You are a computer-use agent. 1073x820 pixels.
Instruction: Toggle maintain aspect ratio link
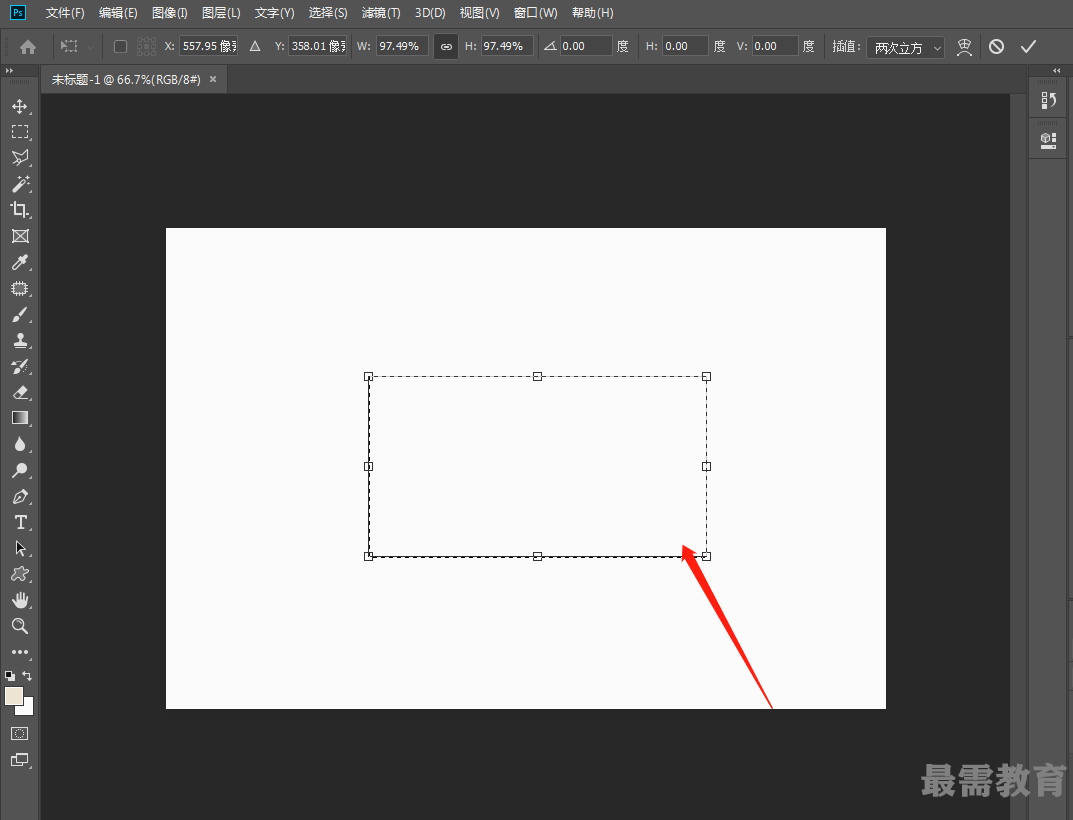[446, 47]
